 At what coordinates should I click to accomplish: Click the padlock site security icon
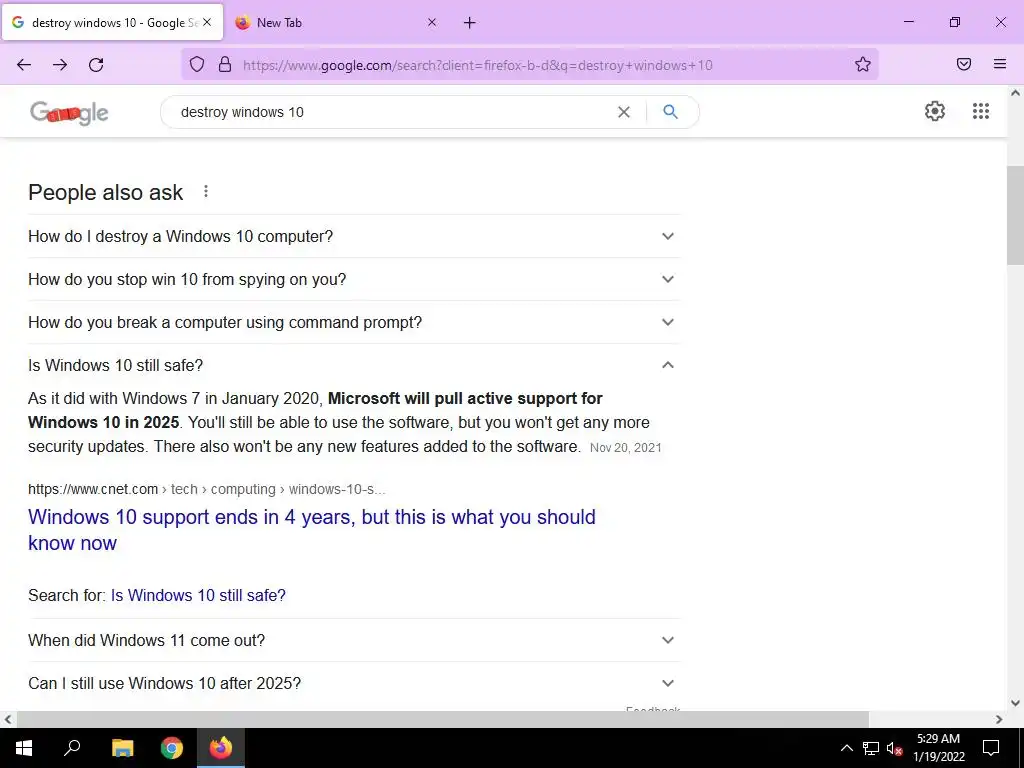click(225, 64)
